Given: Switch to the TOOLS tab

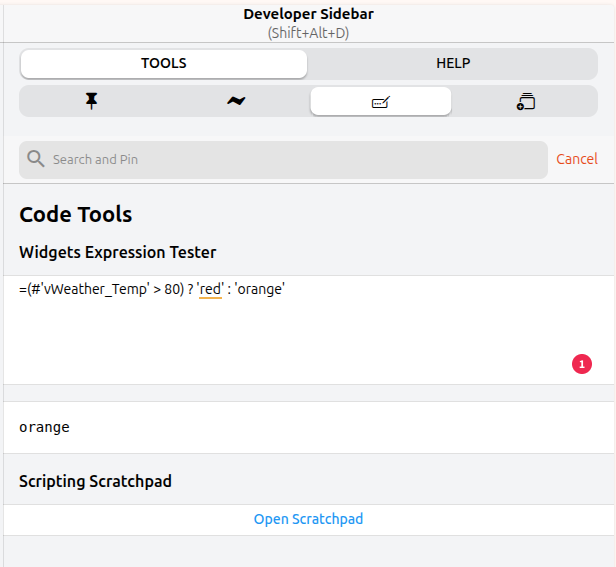Looking at the screenshot, I should pos(164,63).
